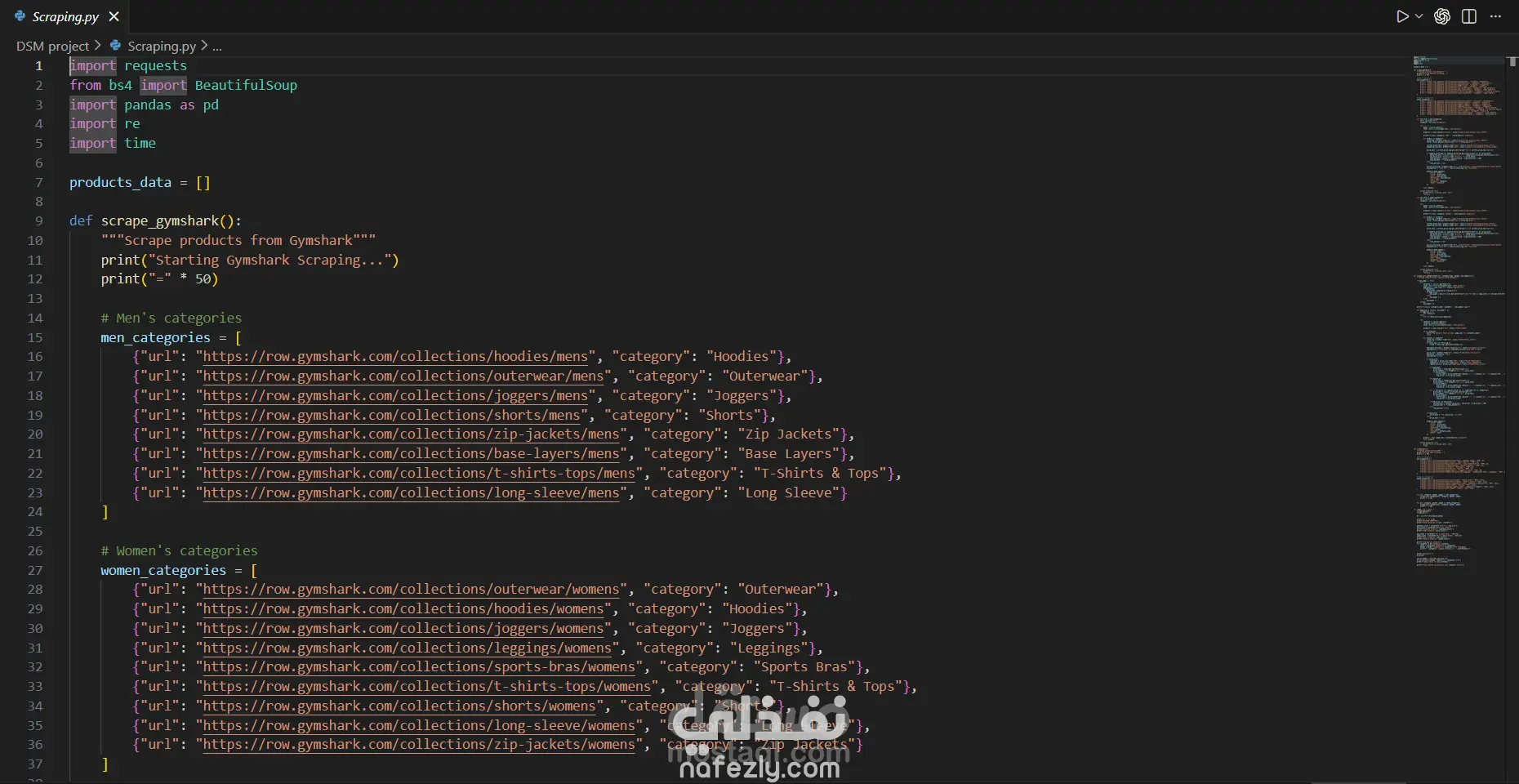The height and width of the screenshot is (784, 1519).
Task: Open the outerwear/mens Gymshark URL
Action: pyautogui.click(x=403, y=376)
